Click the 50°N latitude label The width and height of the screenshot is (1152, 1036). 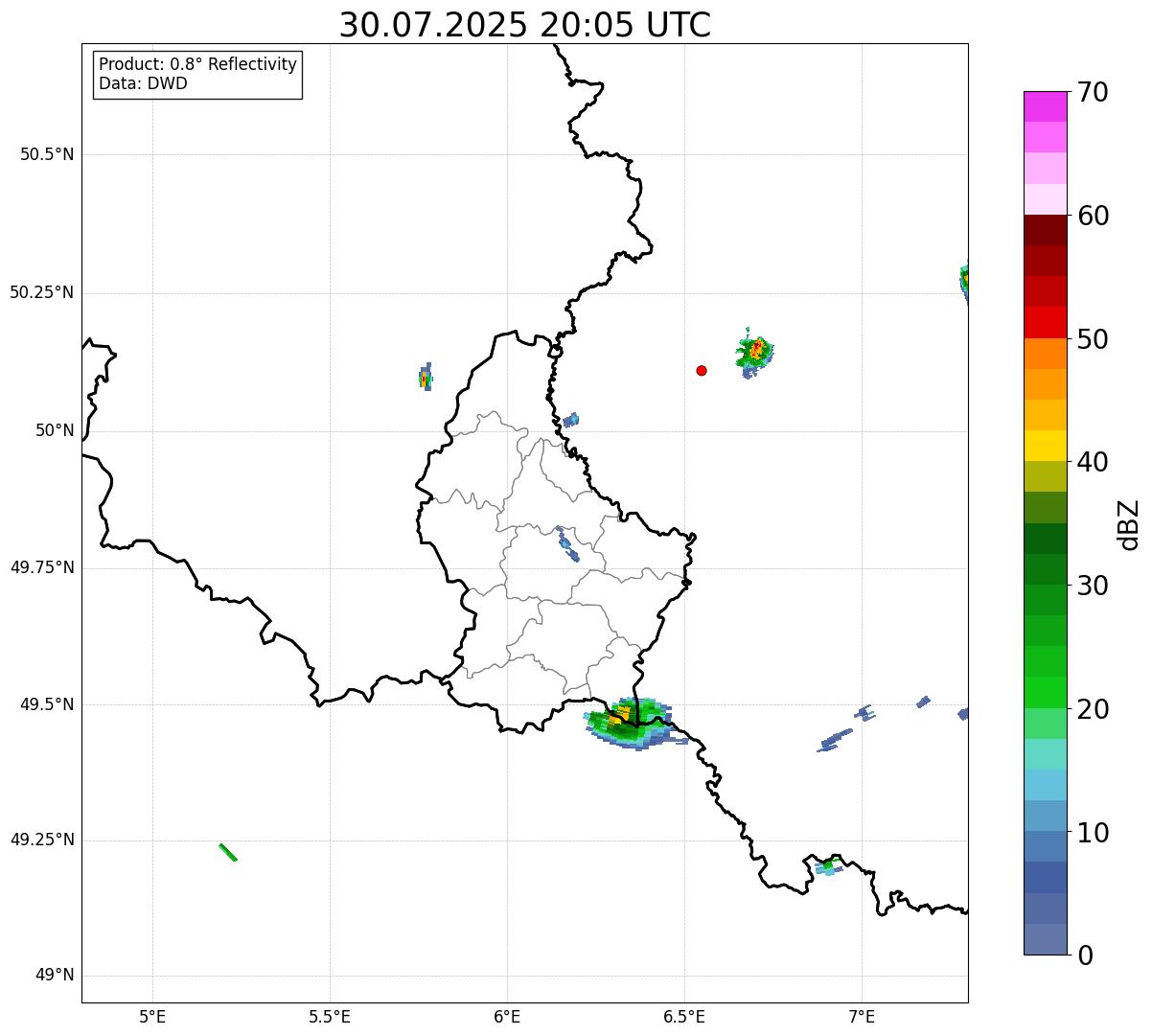click(55, 430)
